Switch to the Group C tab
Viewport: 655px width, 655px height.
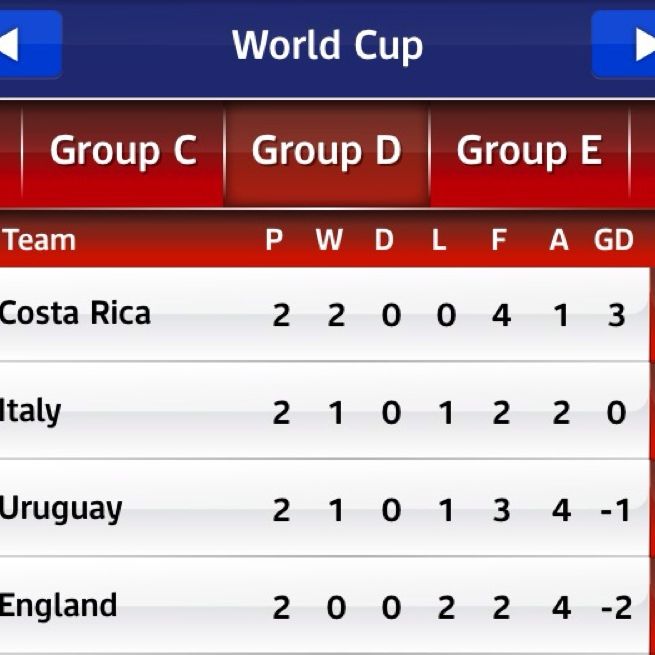click(123, 152)
